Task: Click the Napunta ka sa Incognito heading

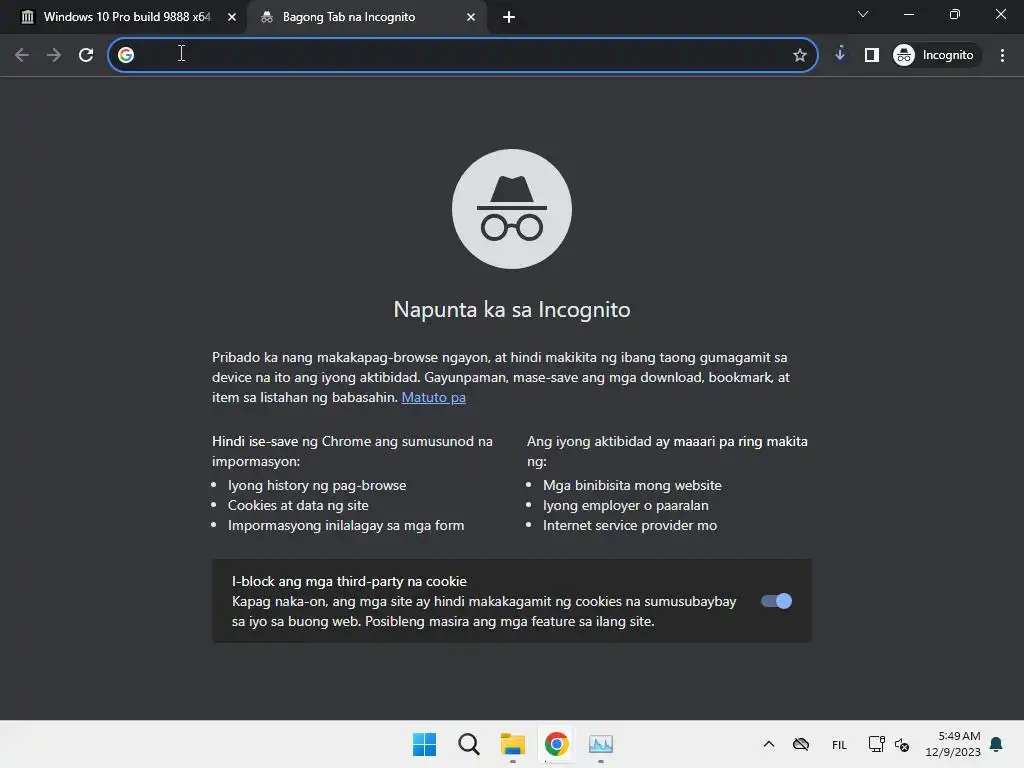Action: pyautogui.click(x=512, y=309)
